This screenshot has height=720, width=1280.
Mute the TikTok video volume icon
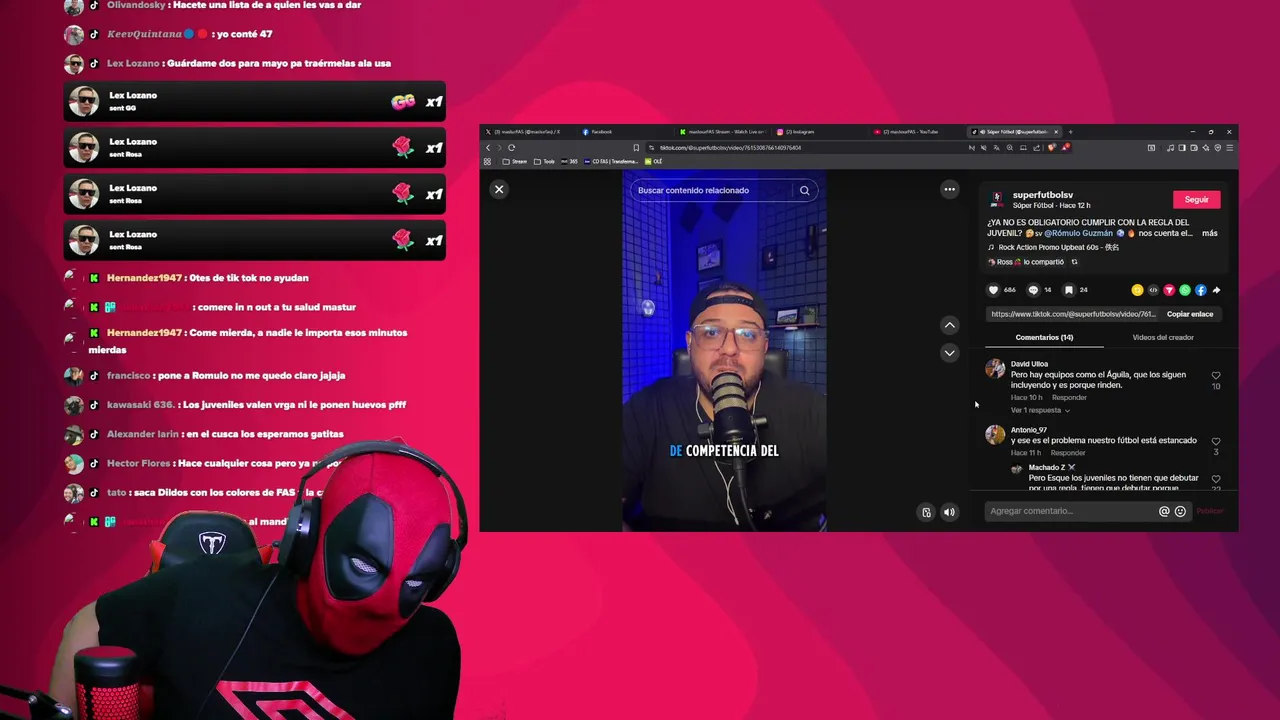pyautogui.click(x=949, y=512)
